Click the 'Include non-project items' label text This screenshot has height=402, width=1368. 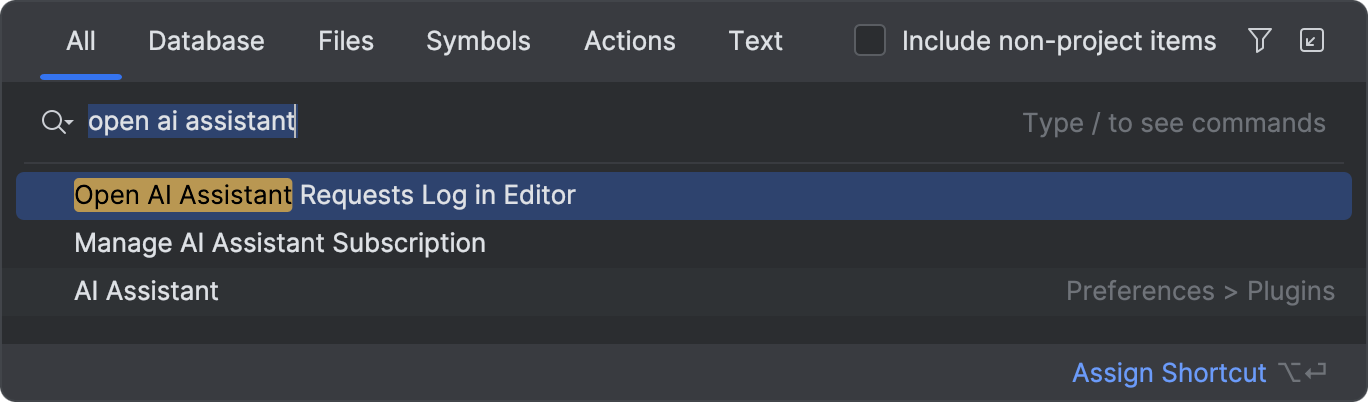pyautogui.click(x=1059, y=41)
